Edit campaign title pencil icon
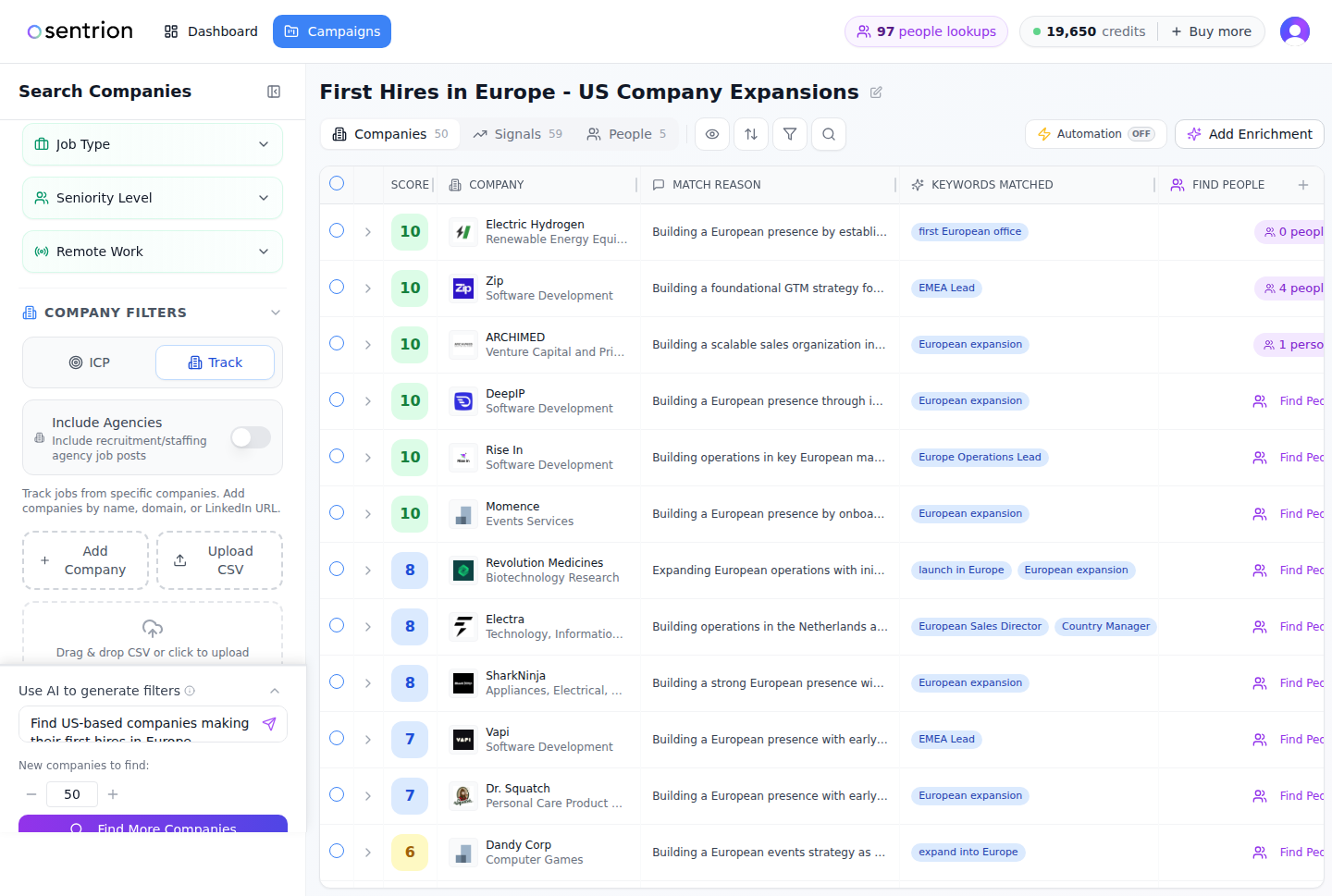1332x896 pixels. click(876, 92)
